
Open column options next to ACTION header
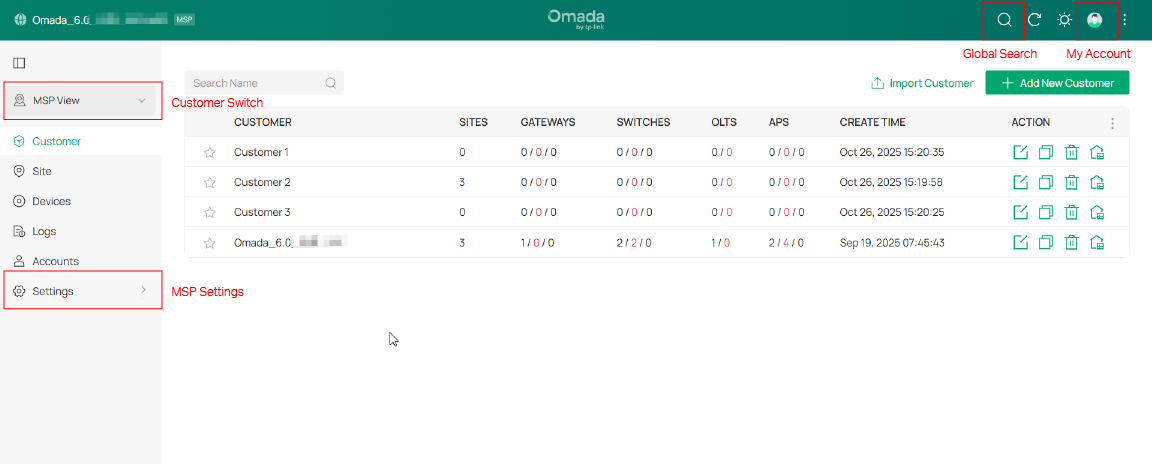(1112, 123)
